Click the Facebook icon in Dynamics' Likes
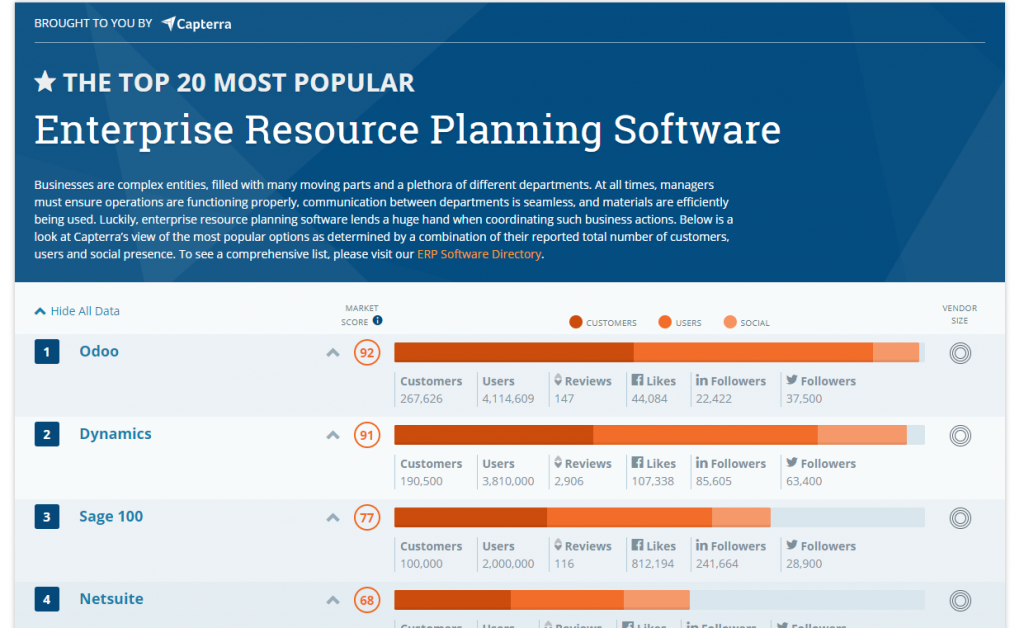Image resolution: width=1024 pixels, height=628 pixels. (637, 462)
